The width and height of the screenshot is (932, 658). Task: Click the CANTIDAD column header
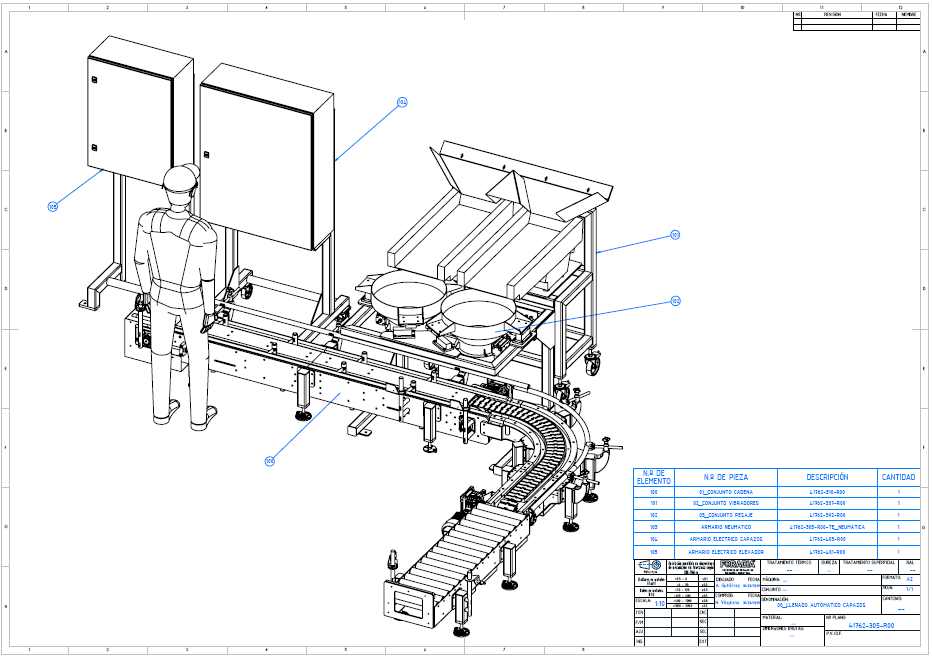pos(897,477)
